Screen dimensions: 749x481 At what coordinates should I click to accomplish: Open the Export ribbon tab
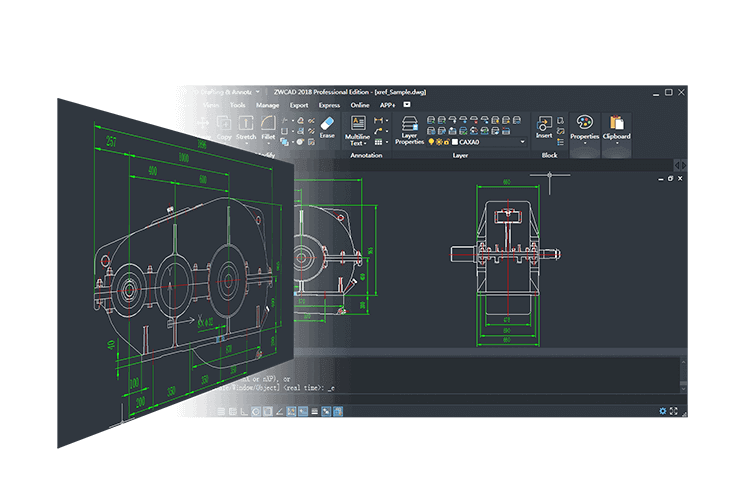pyautogui.click(x=299, y=105)
